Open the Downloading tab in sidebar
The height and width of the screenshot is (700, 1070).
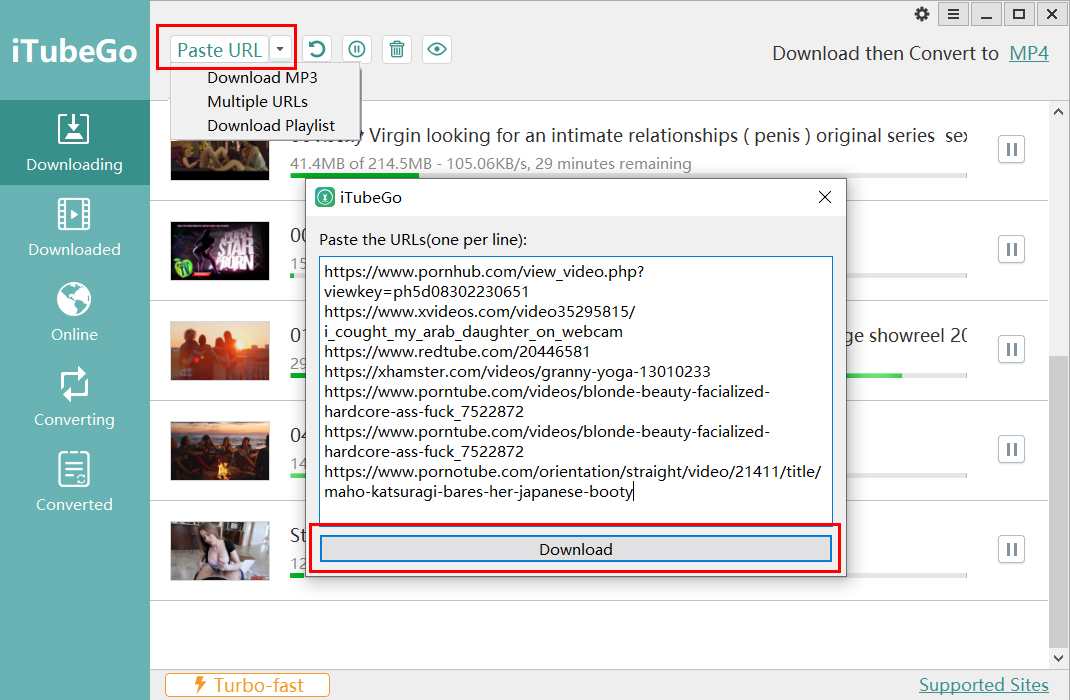[x=74, y=143]
